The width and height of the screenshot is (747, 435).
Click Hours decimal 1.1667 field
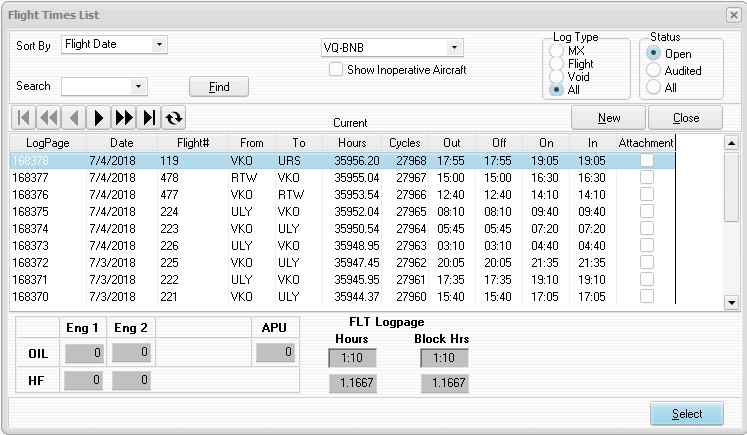[353, 383]
